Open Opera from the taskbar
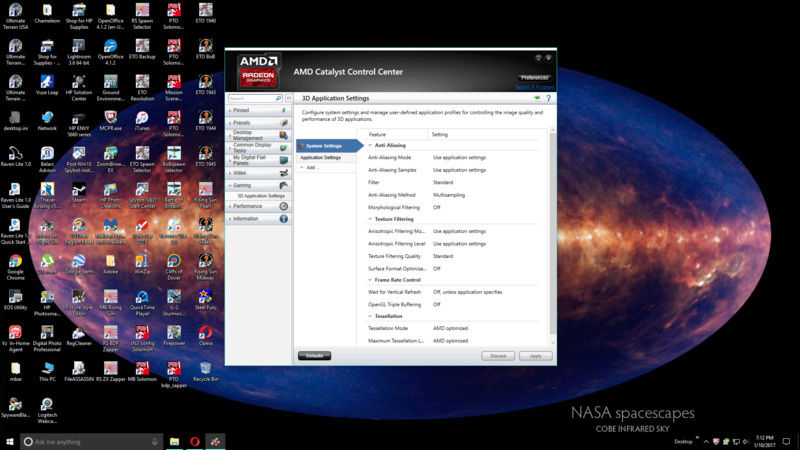The width and height of the screenshot is (800, 450). tap(194, 441)
